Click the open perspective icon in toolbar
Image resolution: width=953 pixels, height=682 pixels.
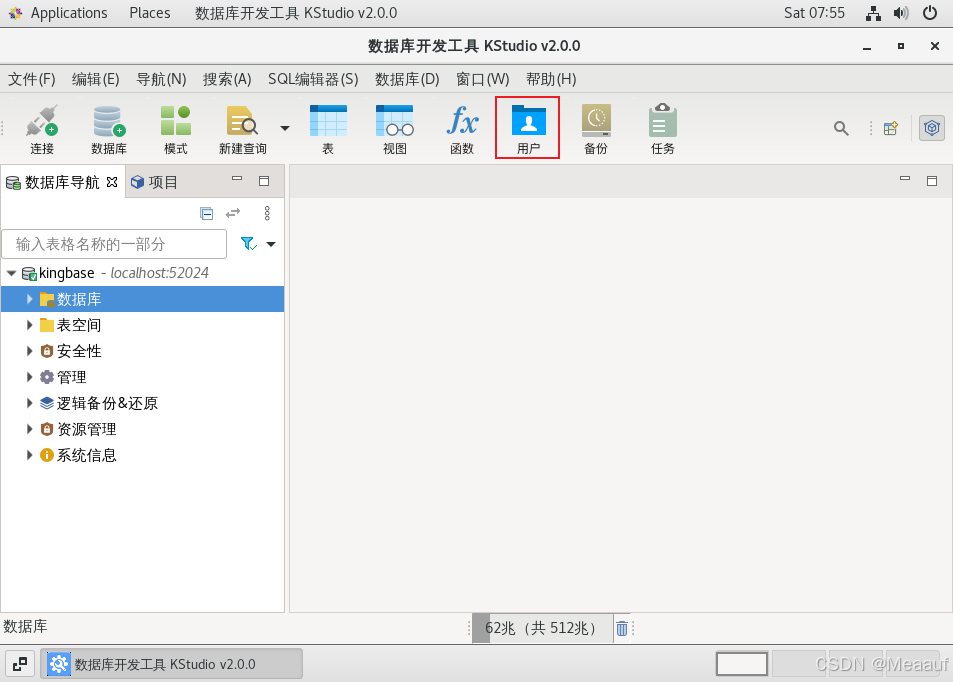coord(891,128)
